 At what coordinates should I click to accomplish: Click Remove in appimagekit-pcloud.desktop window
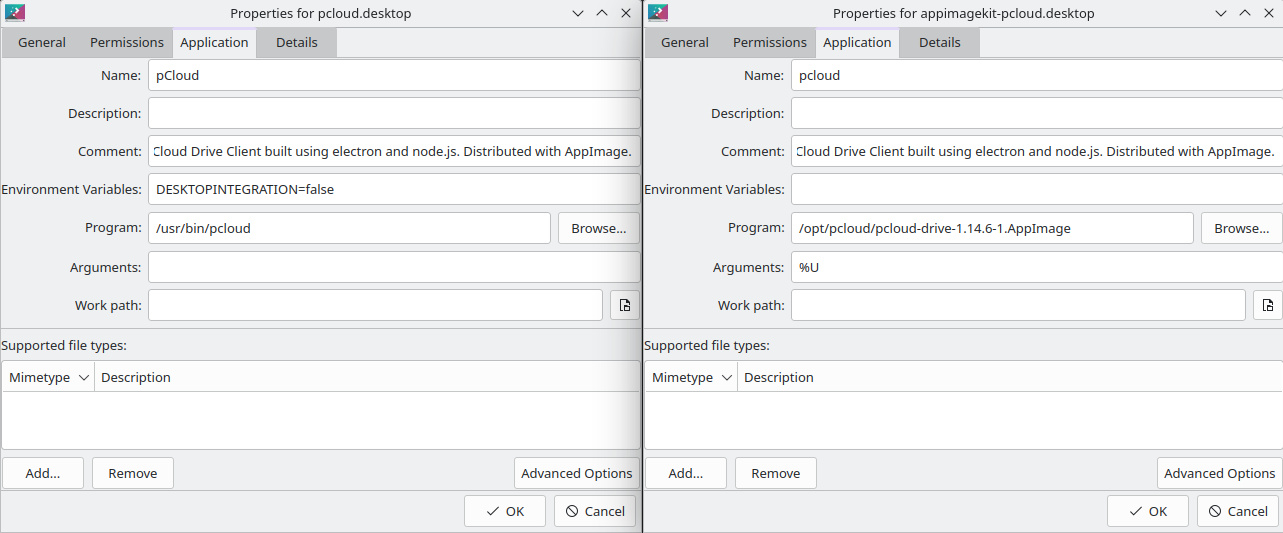tap(776, 473)
